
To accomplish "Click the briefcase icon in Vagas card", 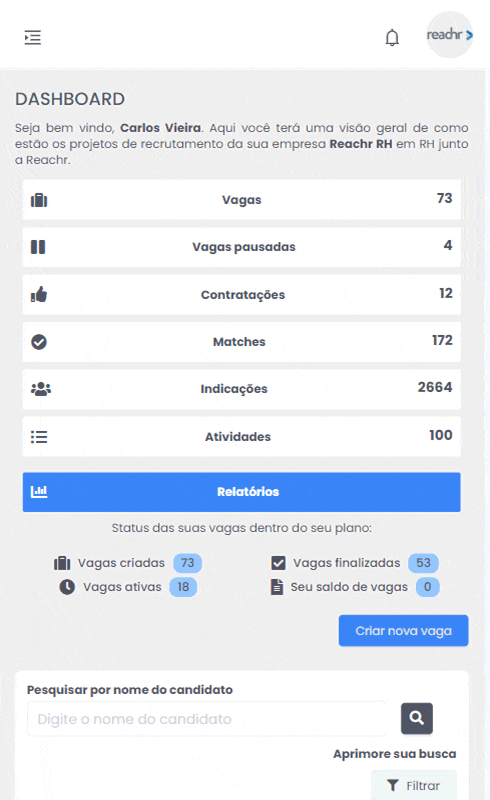I will (39, 200).
